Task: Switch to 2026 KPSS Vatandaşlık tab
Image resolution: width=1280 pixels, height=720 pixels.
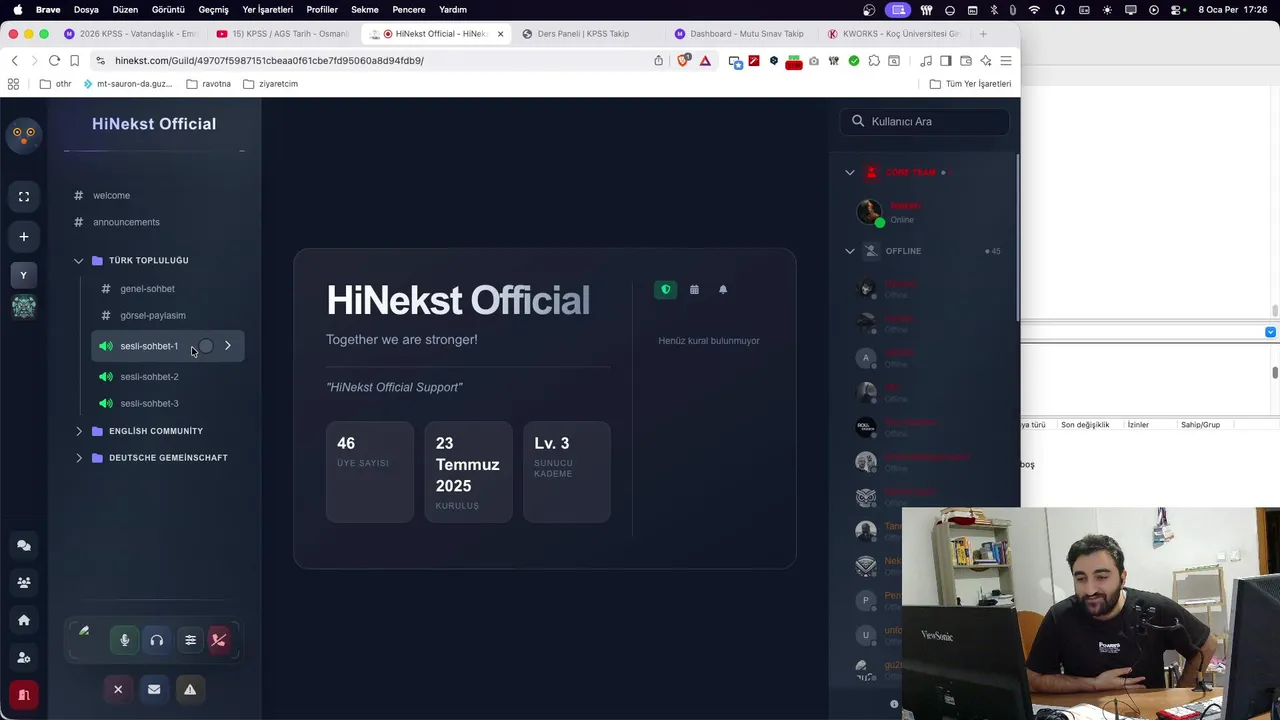Action: tap(131, 34)
